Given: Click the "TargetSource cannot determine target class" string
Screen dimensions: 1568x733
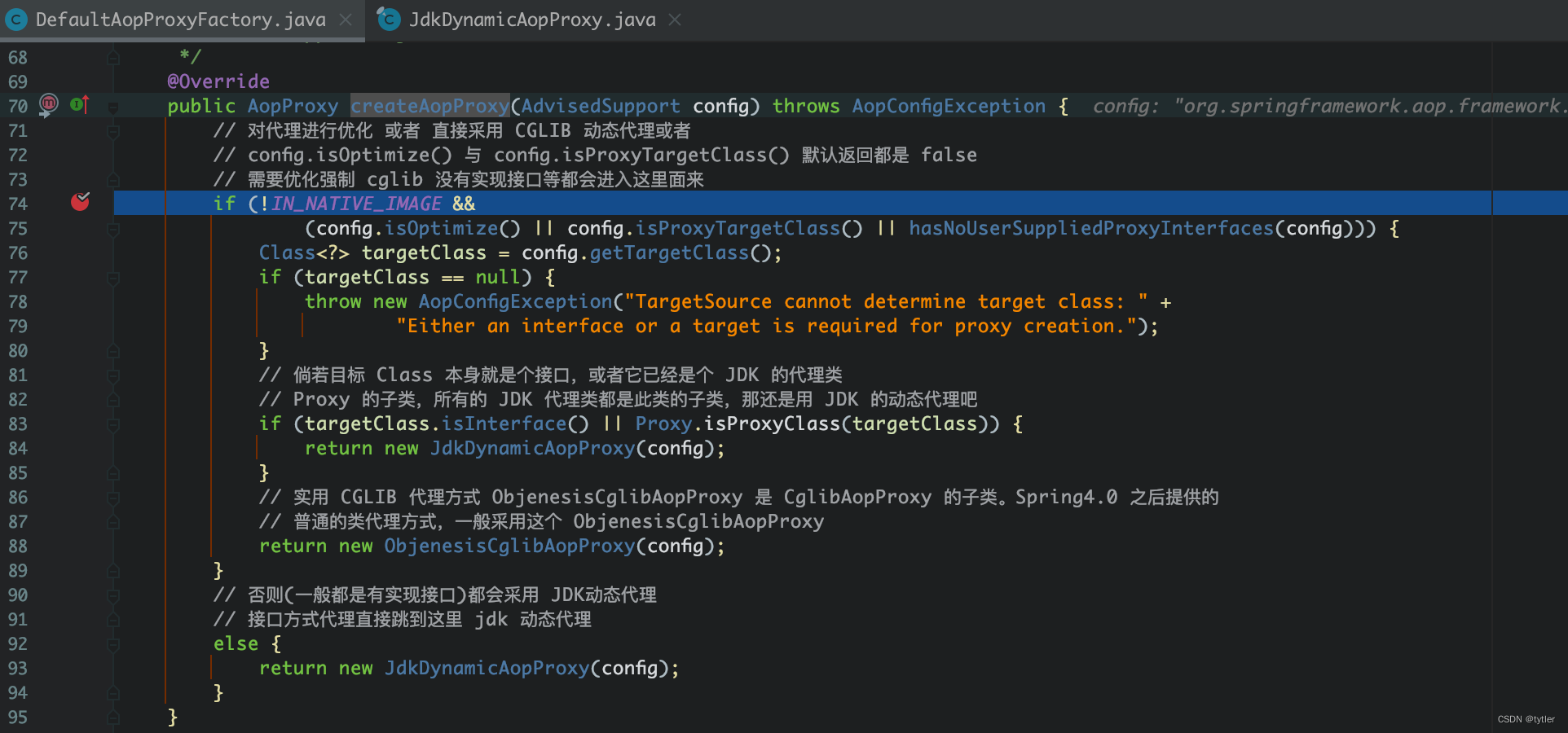Looking at the screenshot, I should click(x=886, y=301).
